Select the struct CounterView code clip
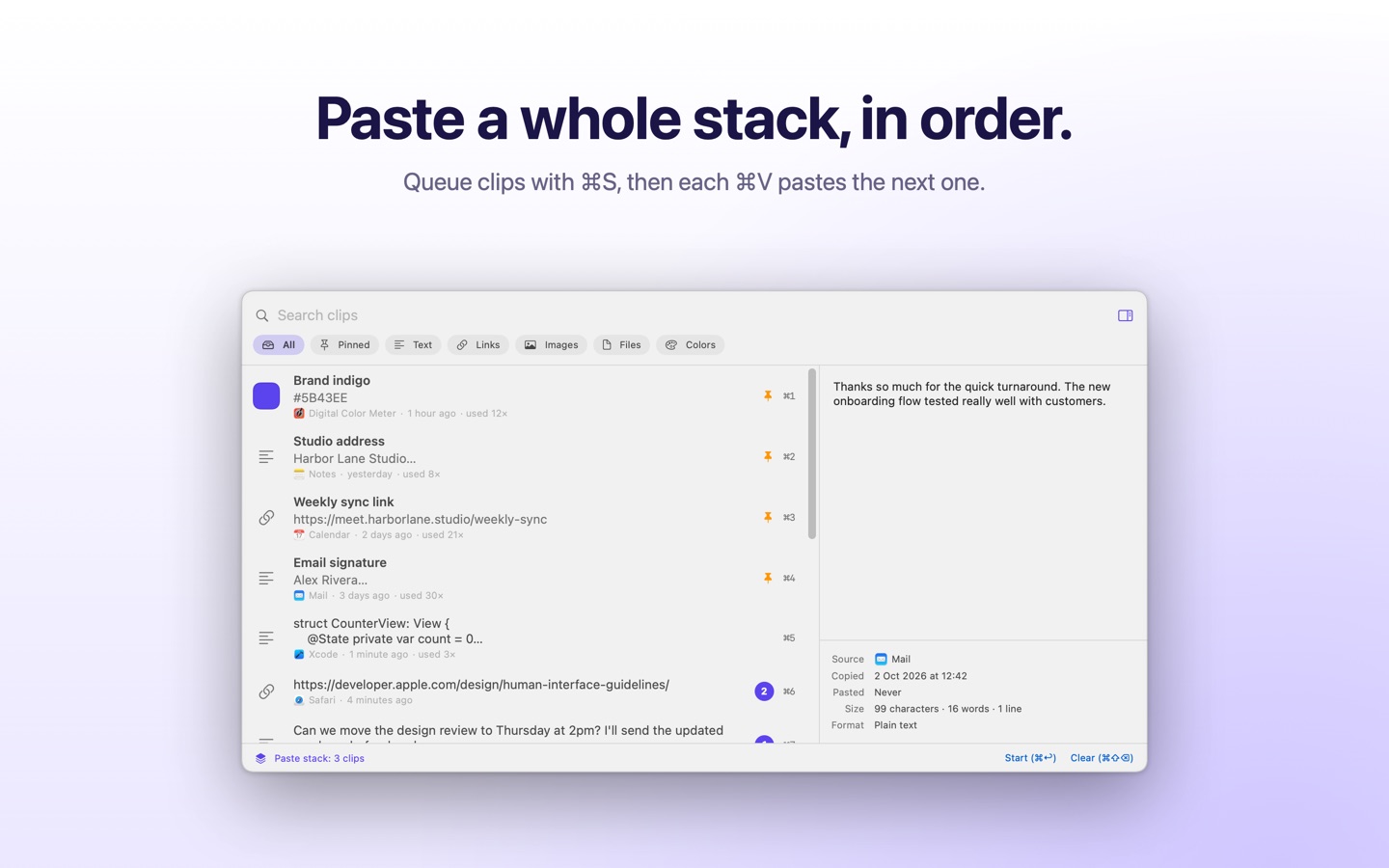The image size is (1389, 868). [x=526, y=638]
